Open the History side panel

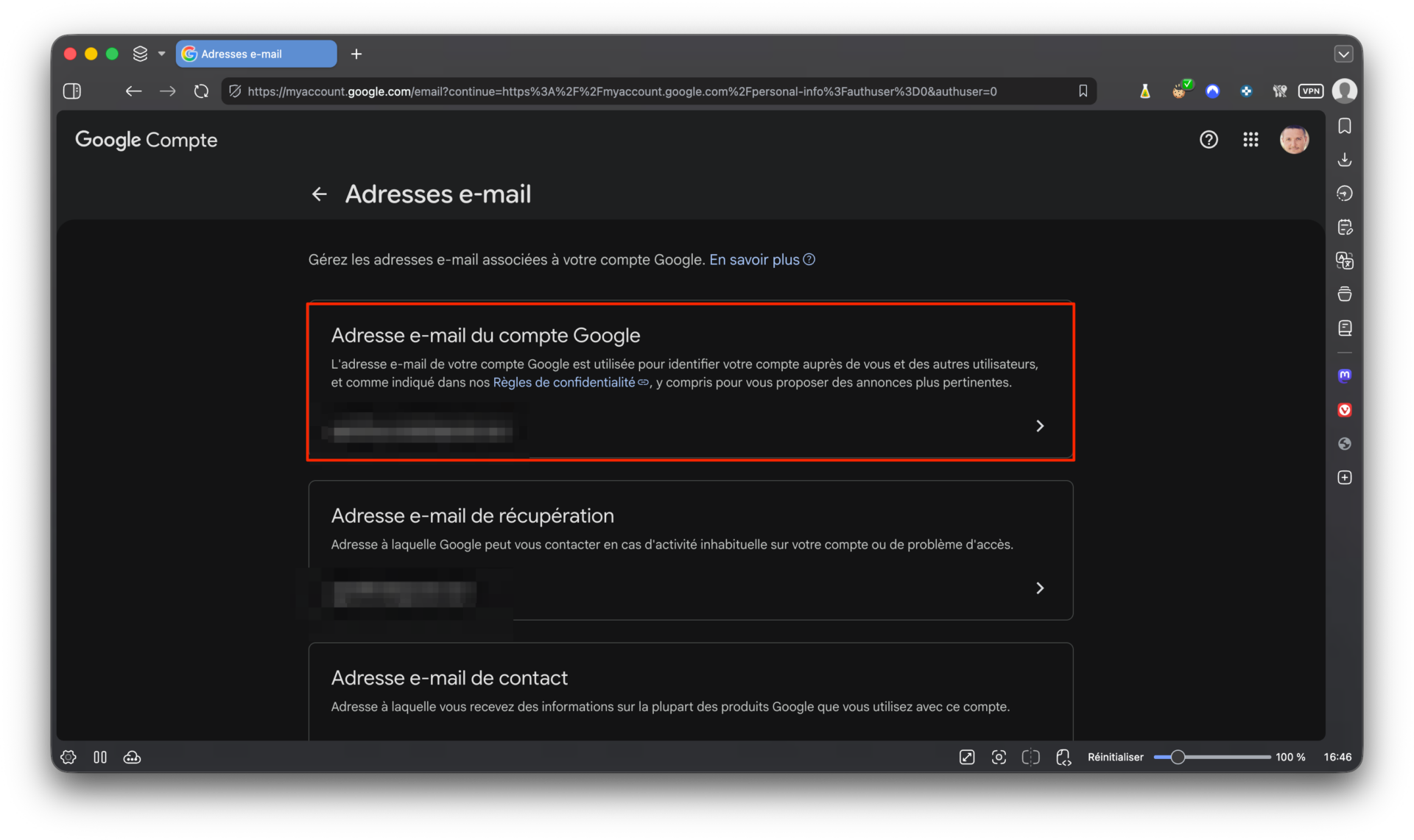(1345, 194)
